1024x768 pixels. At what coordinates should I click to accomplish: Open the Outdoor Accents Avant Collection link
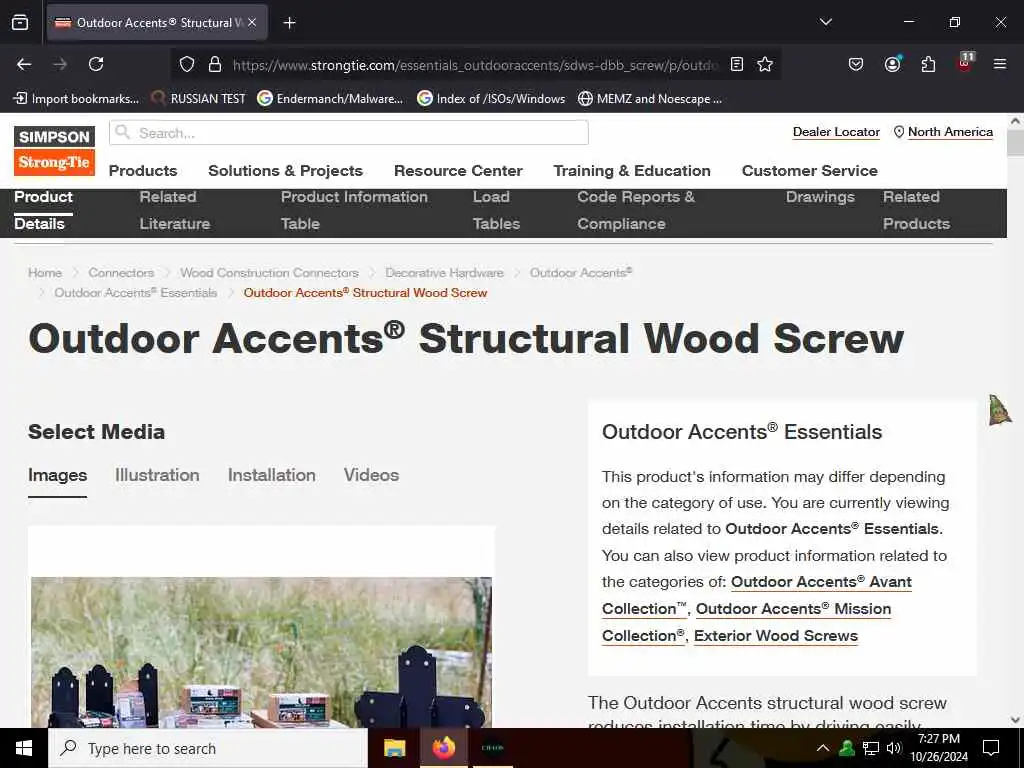coord(820,582)
